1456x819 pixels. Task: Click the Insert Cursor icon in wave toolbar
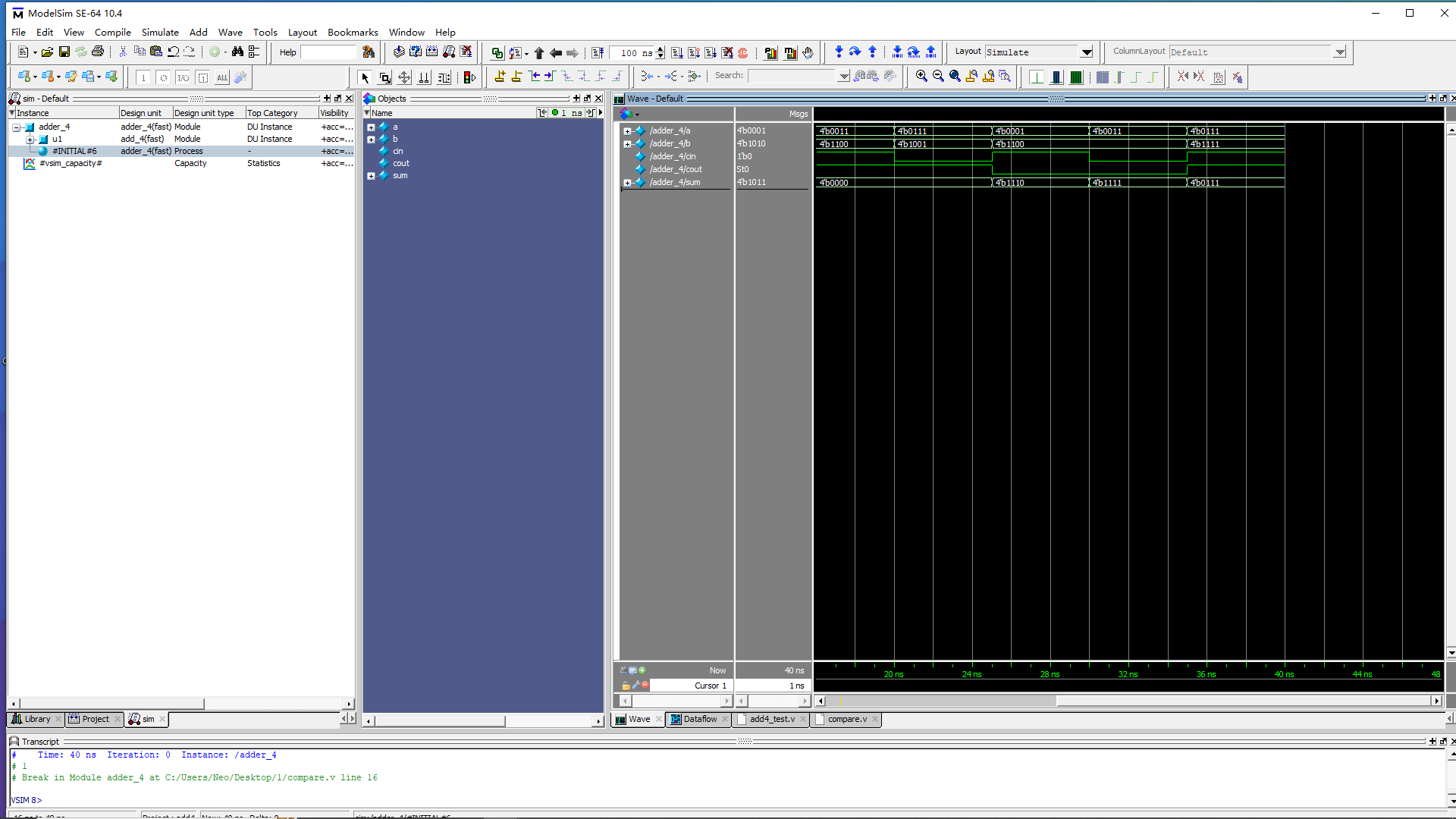[x=500, y=77]
